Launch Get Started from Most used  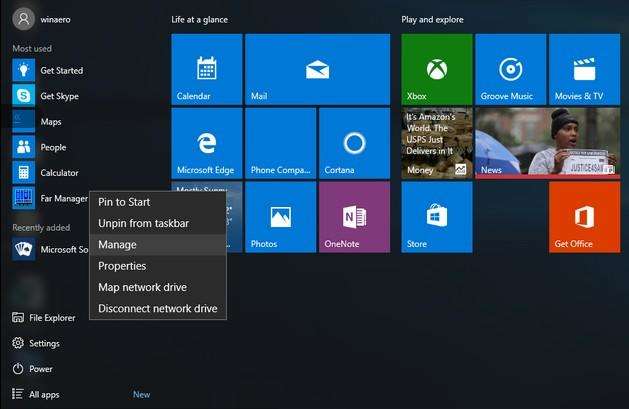(48, 70)
